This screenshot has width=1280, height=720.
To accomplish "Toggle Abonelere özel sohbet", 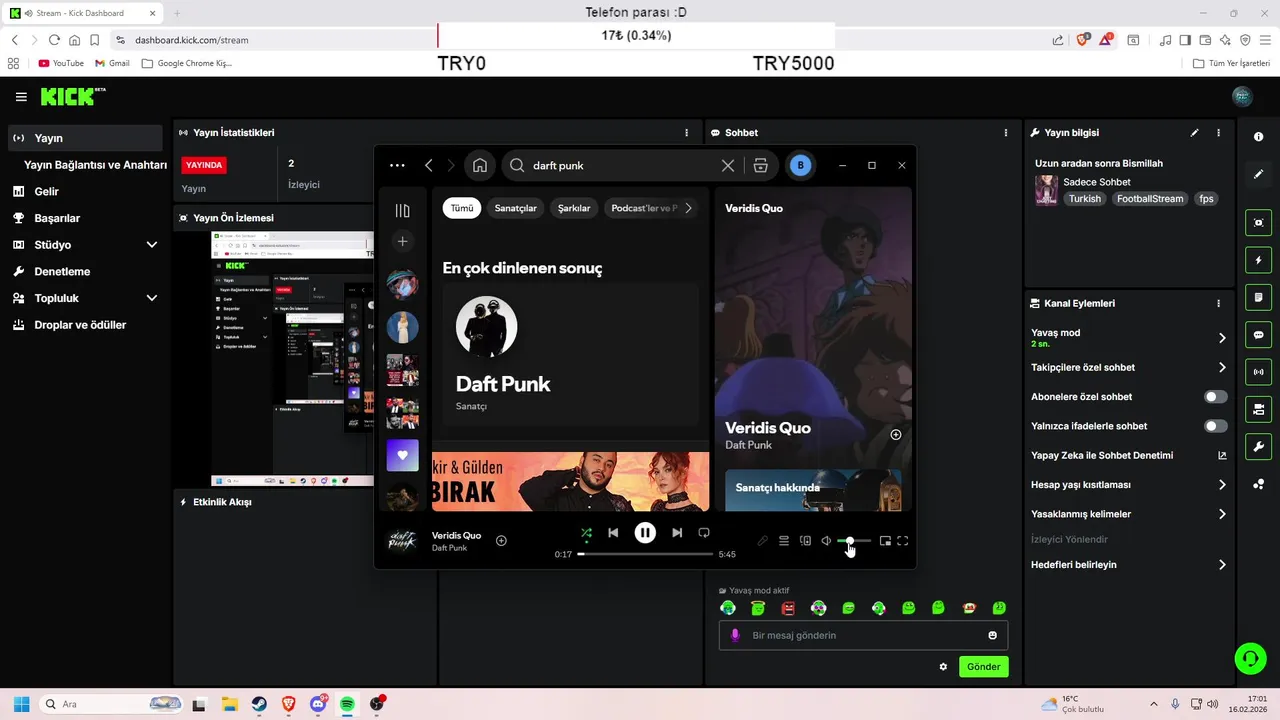I will pos(1215,397).
